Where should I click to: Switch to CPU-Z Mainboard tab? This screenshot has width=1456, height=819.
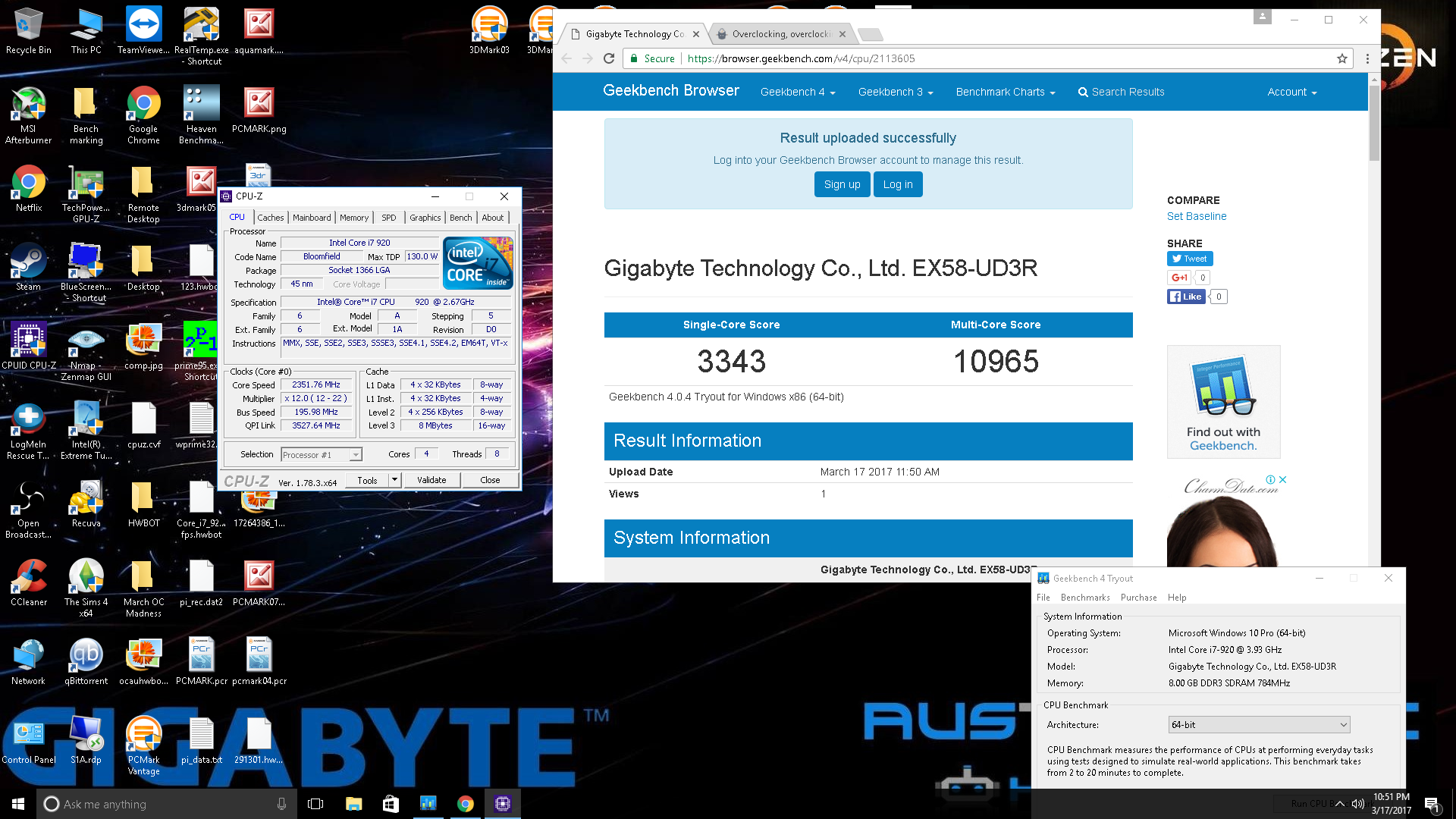(x=312, y=218)
